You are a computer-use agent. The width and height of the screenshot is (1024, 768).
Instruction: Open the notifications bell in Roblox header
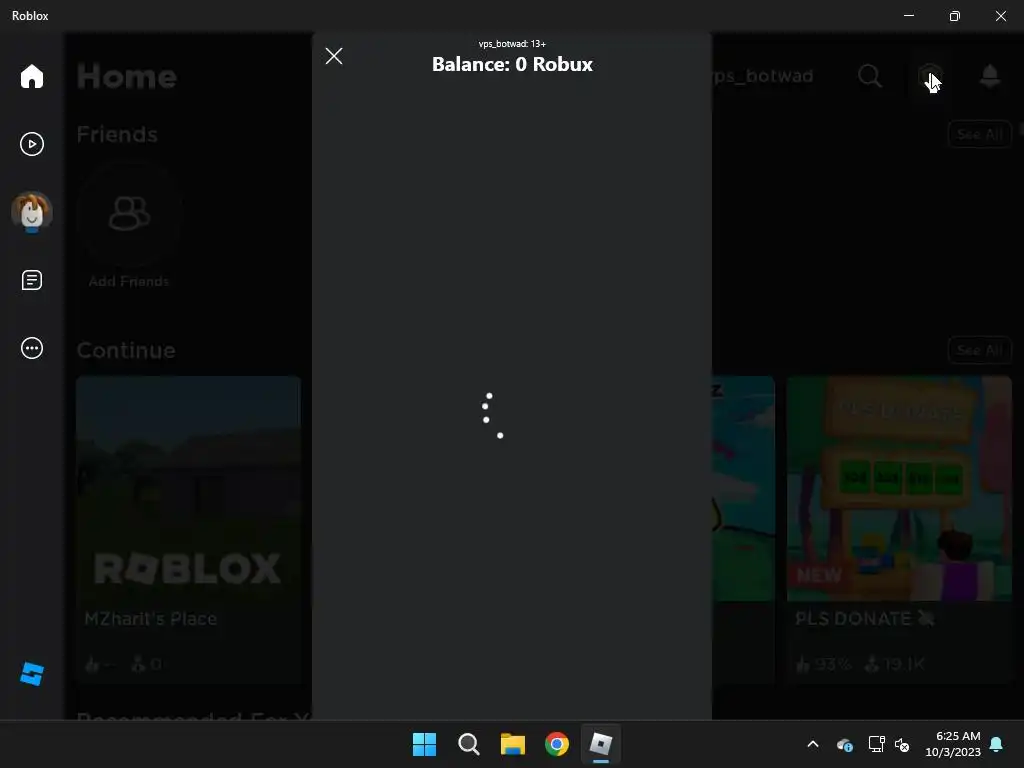[x=990, y=76]
